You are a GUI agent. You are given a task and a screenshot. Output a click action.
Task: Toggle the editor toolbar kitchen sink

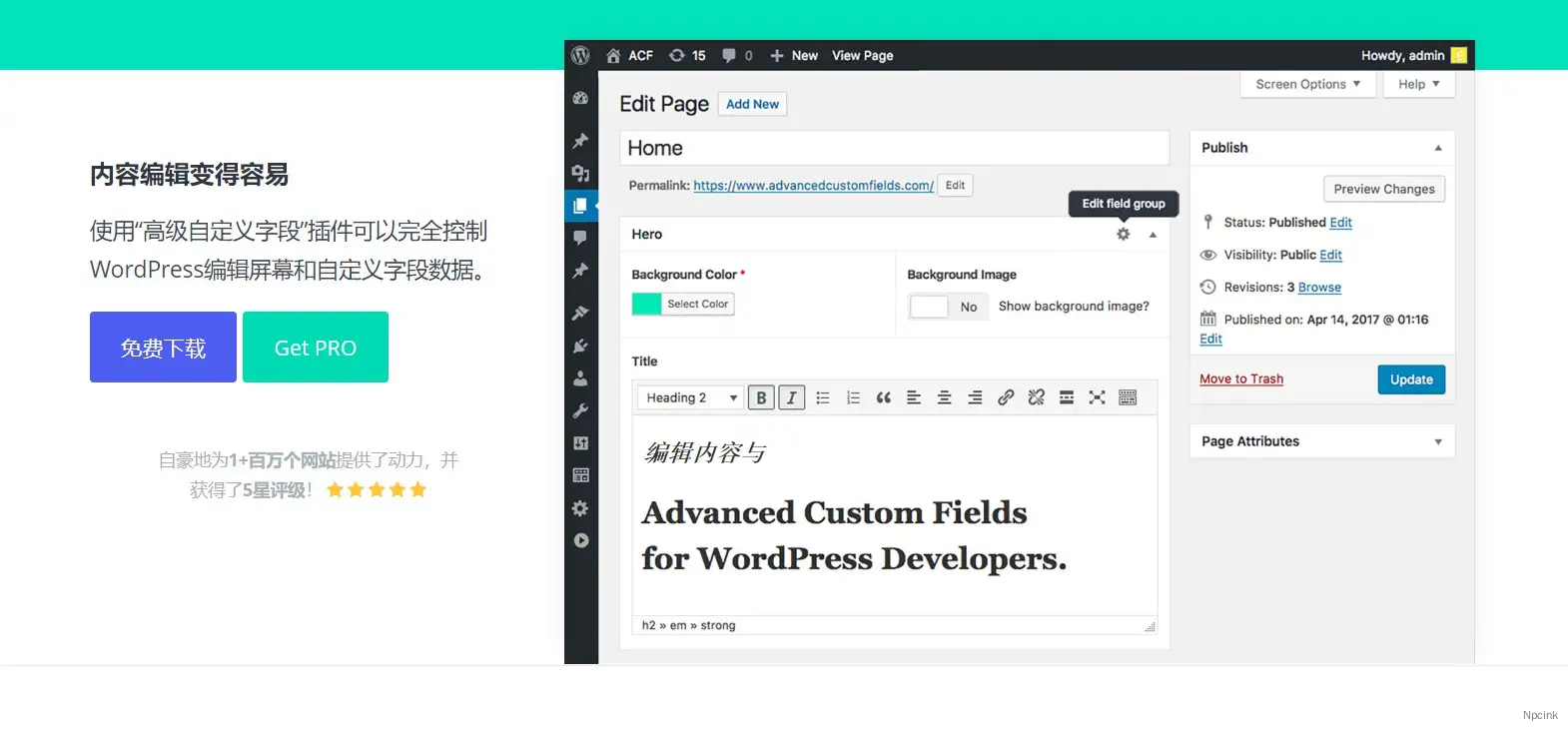point(1128,397)
